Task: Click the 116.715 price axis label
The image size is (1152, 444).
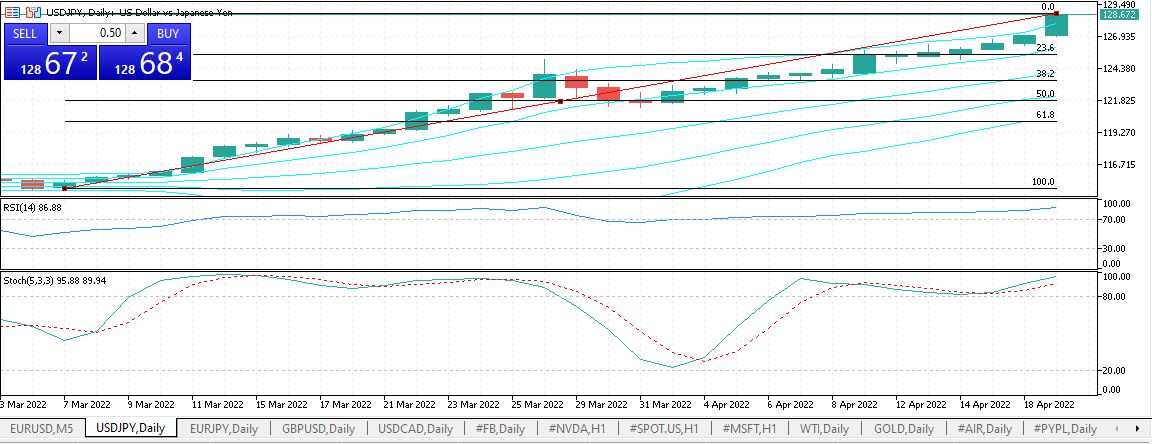Action: pyautogui.click(x=1118, y=165)
